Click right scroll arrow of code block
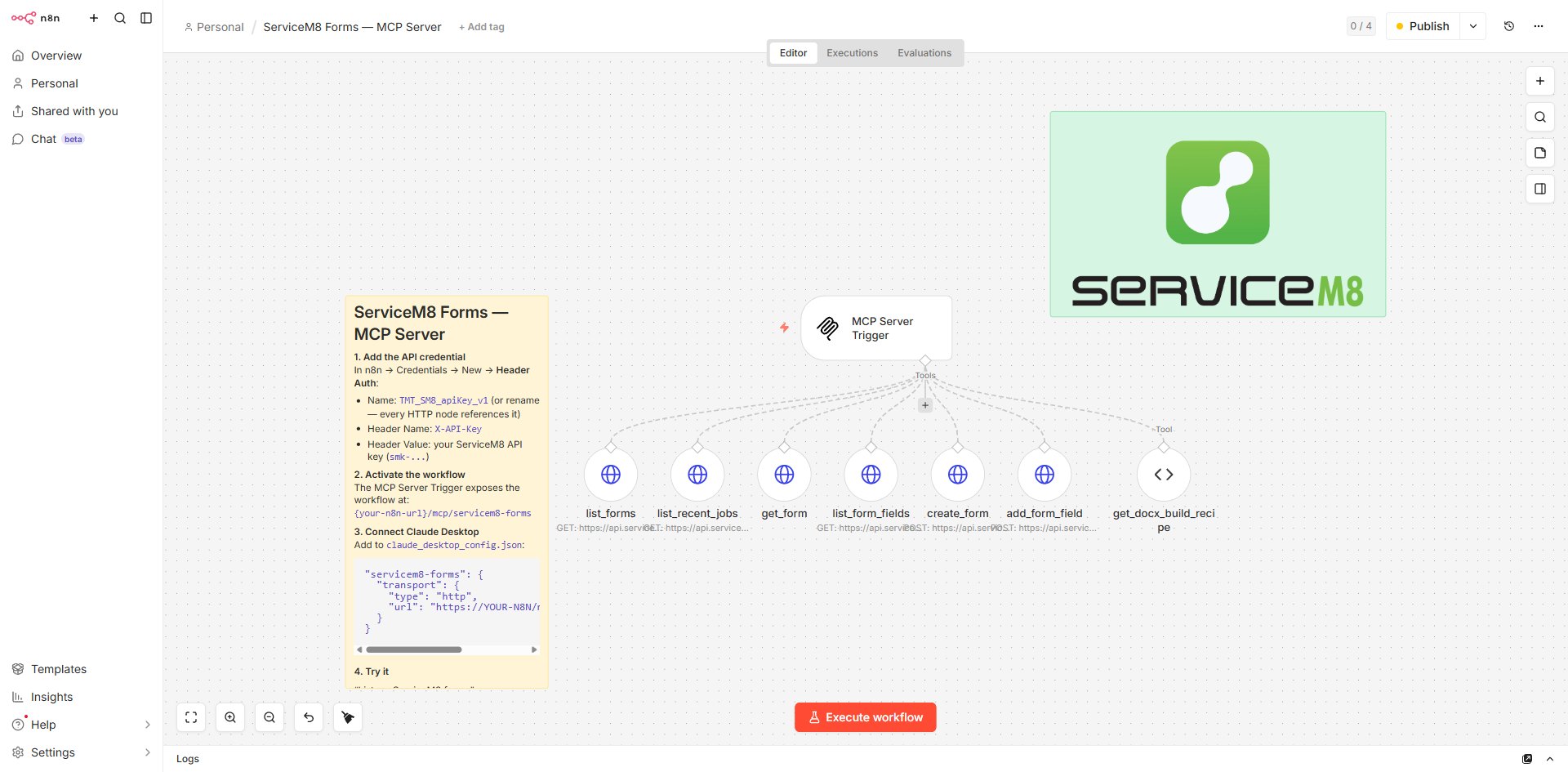The image size is (1568, 772). 534,650
